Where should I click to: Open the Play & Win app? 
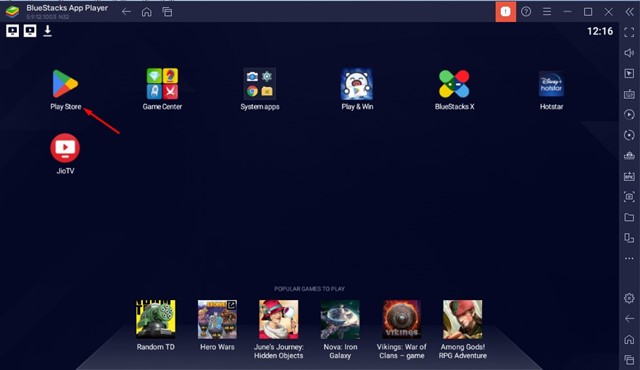click(x=357, y=84)
